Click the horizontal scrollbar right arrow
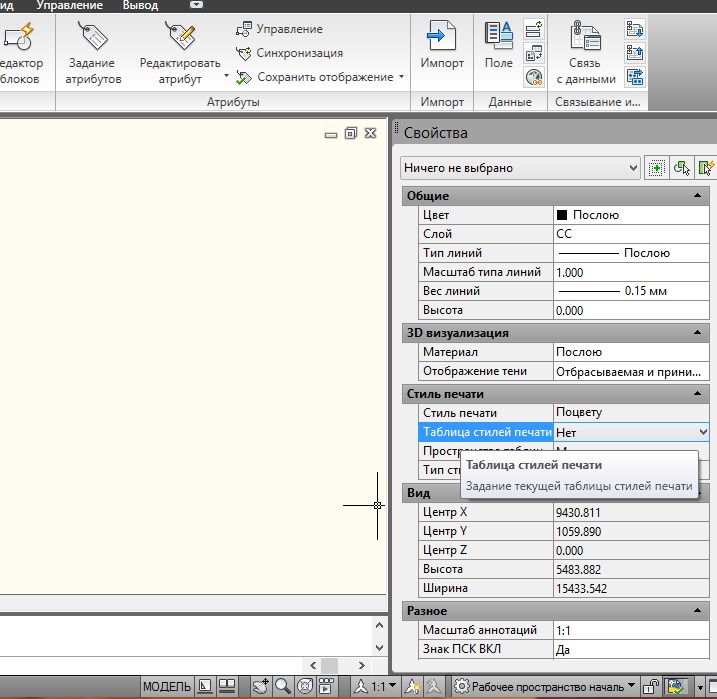 click(x=362, y=665)
